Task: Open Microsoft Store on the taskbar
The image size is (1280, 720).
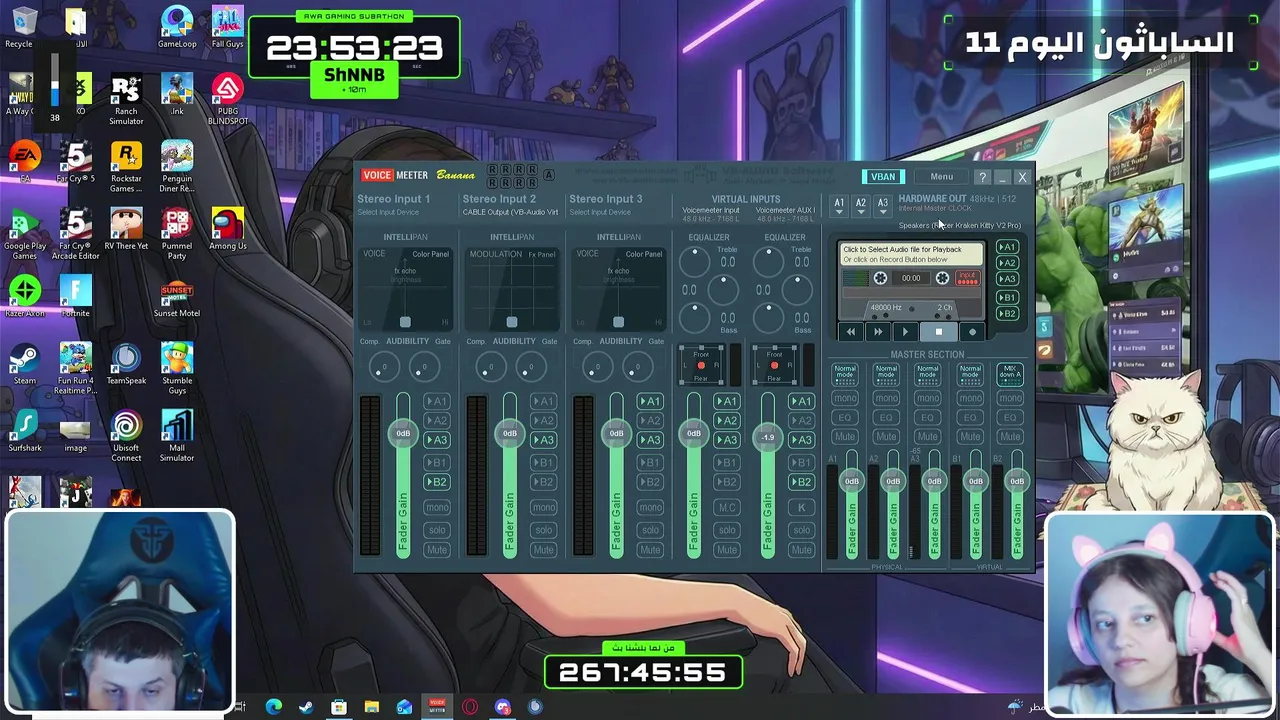Action: click(x=339, y=707)
